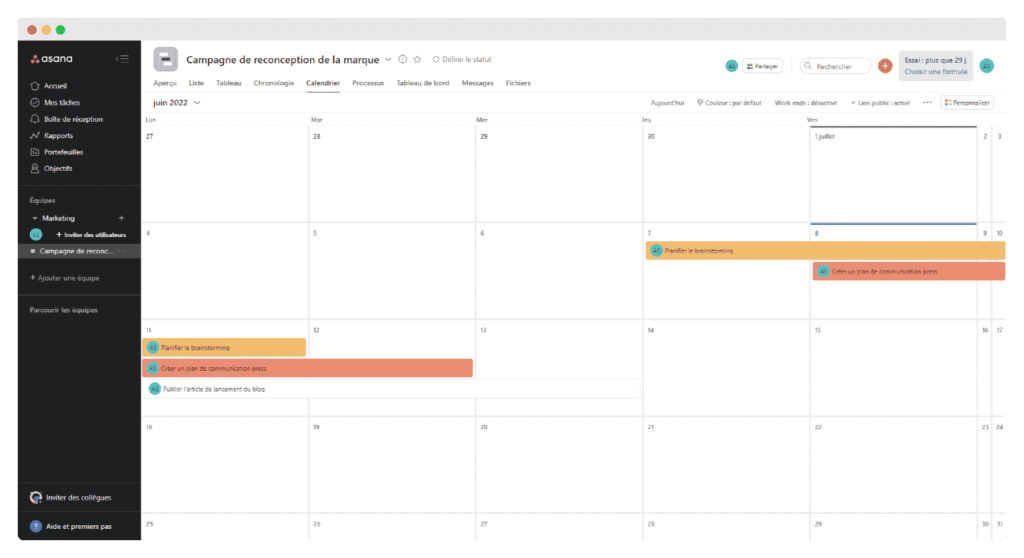Open Créer un plan de communication task on day 8
The image size is (1024, 558).
[908, 271]
